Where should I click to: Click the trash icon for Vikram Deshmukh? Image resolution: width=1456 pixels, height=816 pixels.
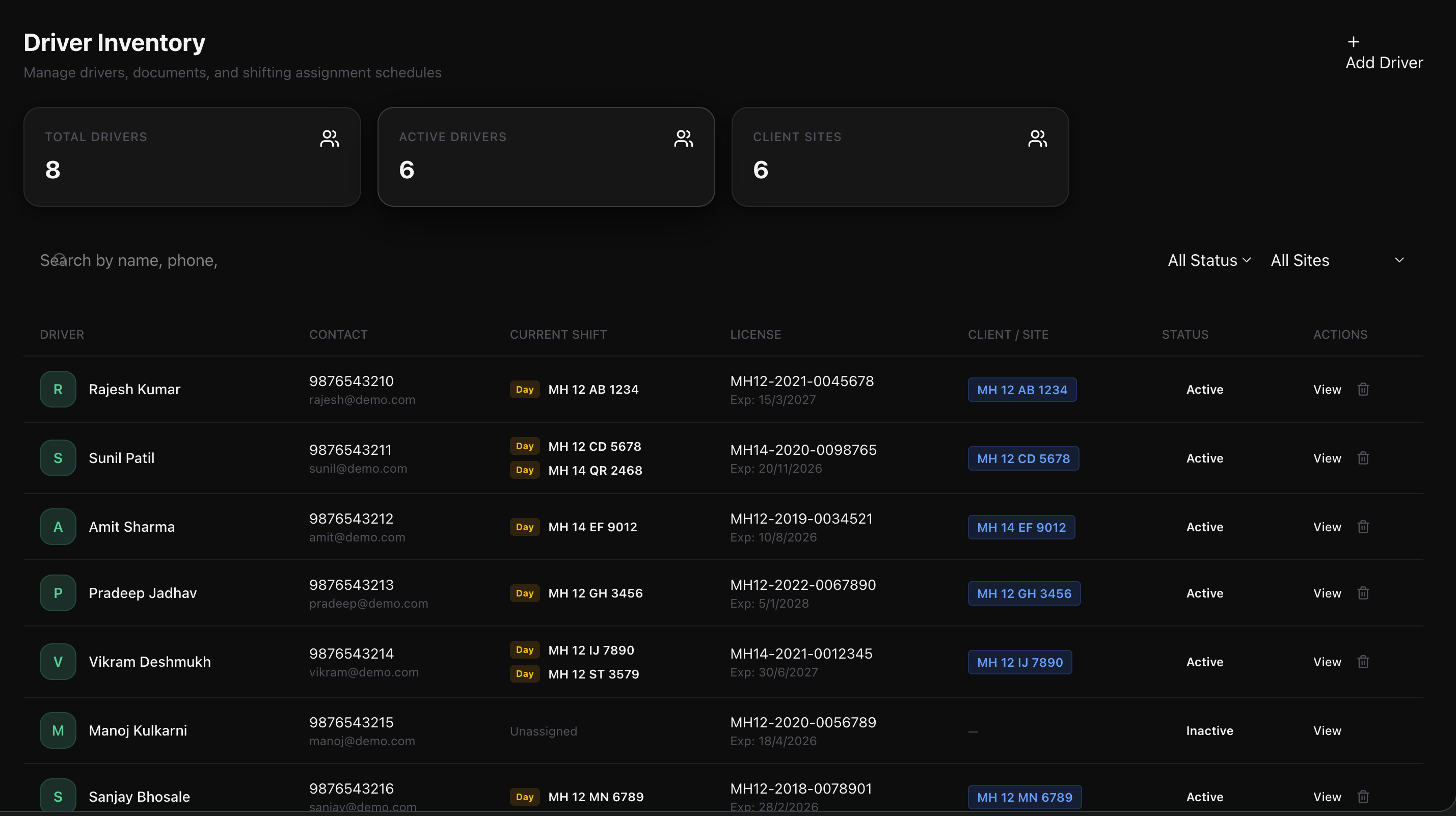click(x=1363, y=662)
